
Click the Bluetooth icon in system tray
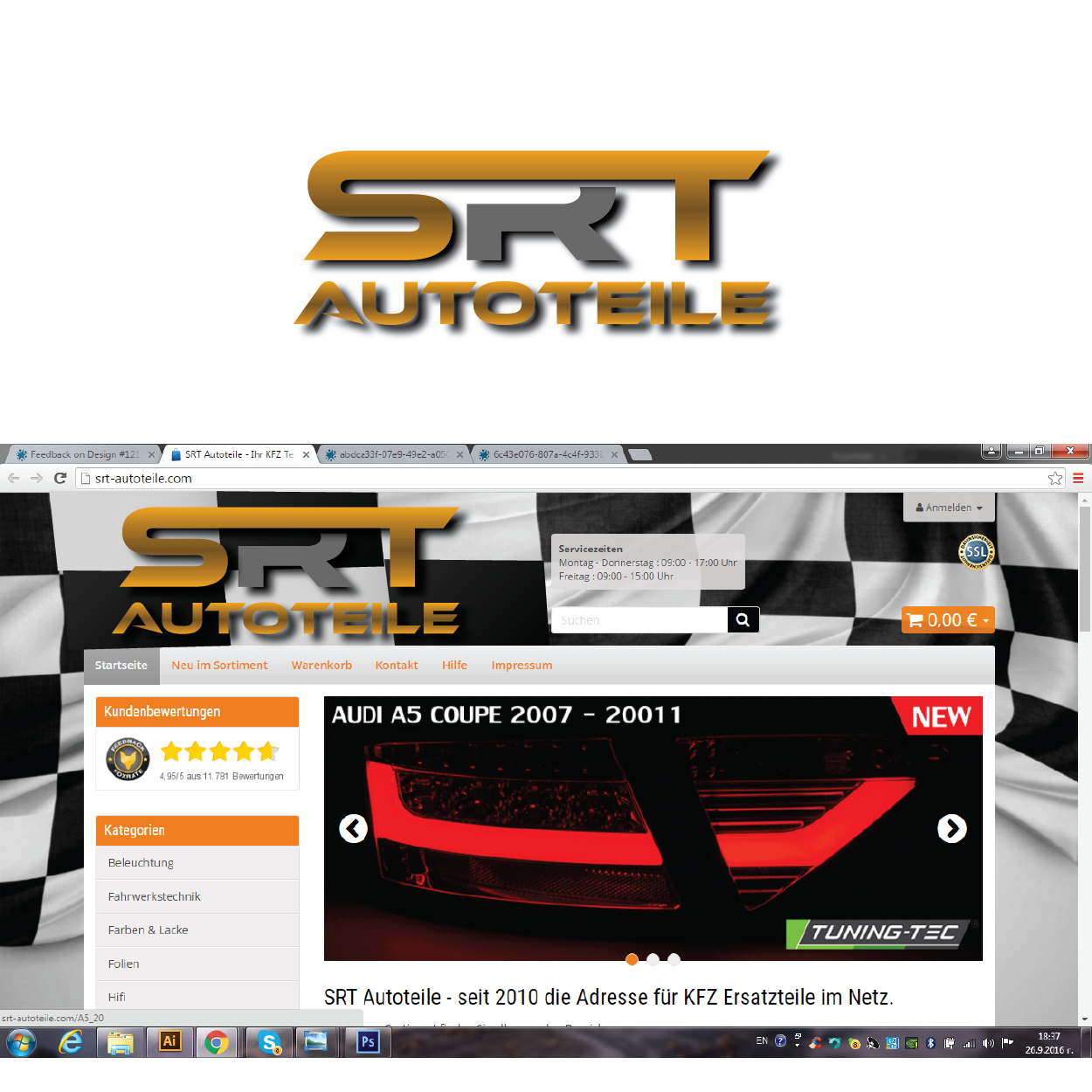click(930, 1043)
